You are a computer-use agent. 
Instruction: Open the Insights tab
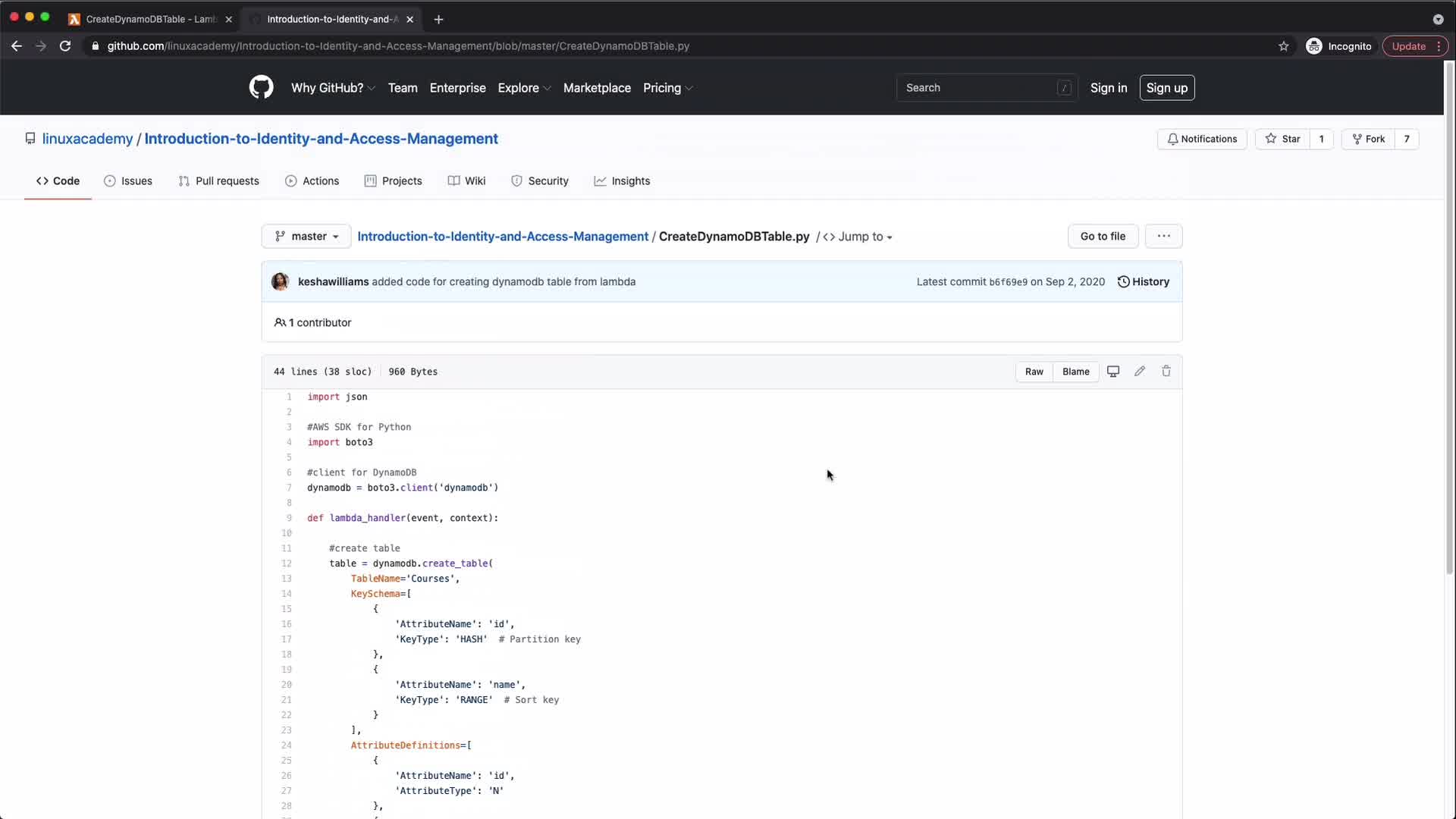tap(622, 180)
